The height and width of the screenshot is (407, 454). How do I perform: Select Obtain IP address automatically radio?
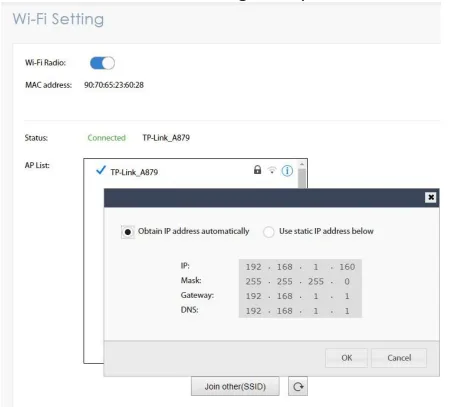(x=128, y=232)
